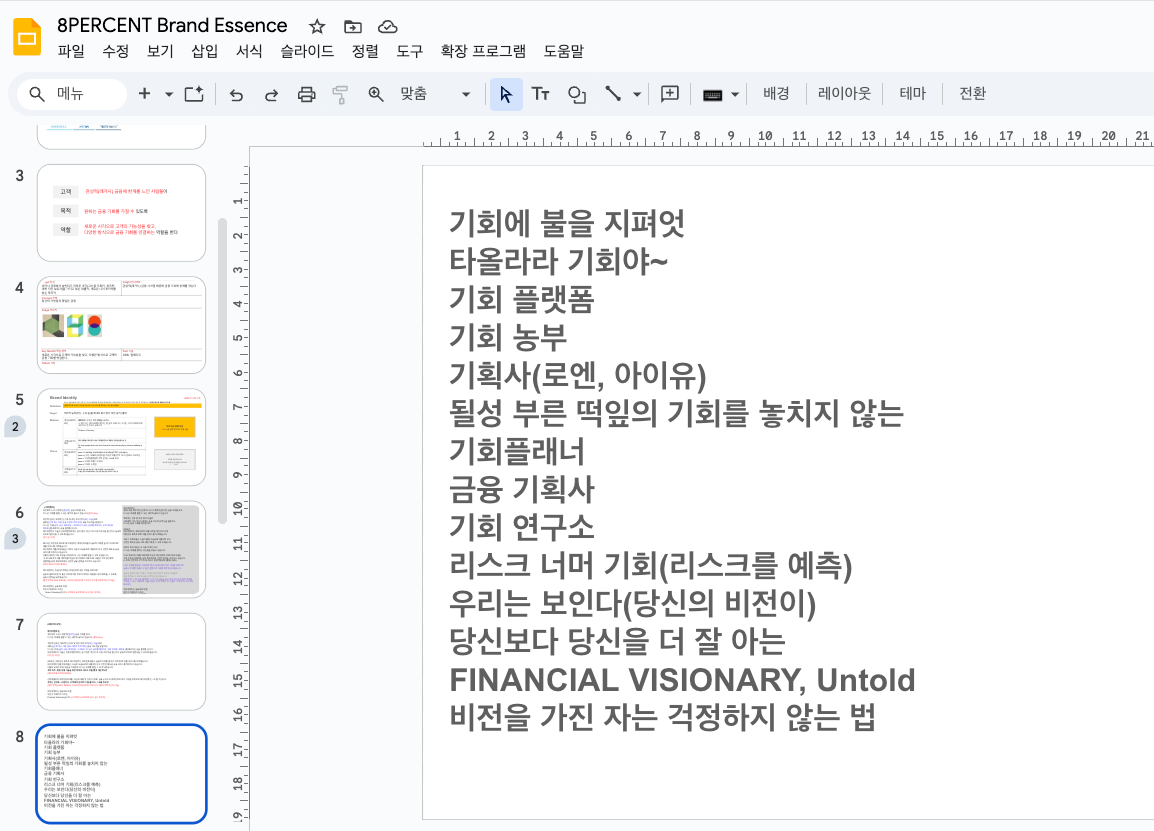Viewport: 1154px width, 831px height.
Task: Open the 맞춤 zoom level dropdown
Action: click(435, 94)
